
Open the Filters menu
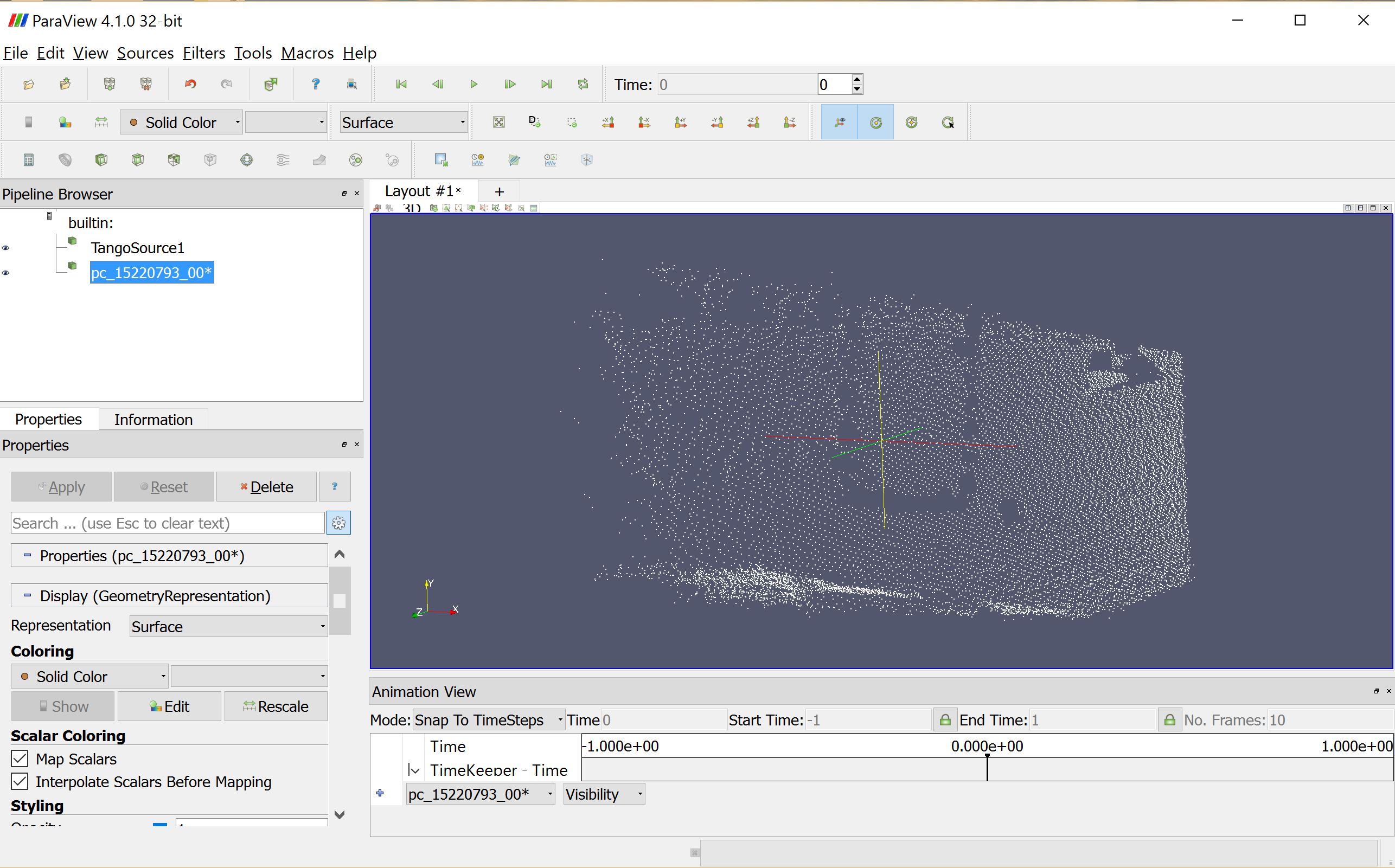pos(204,53)
